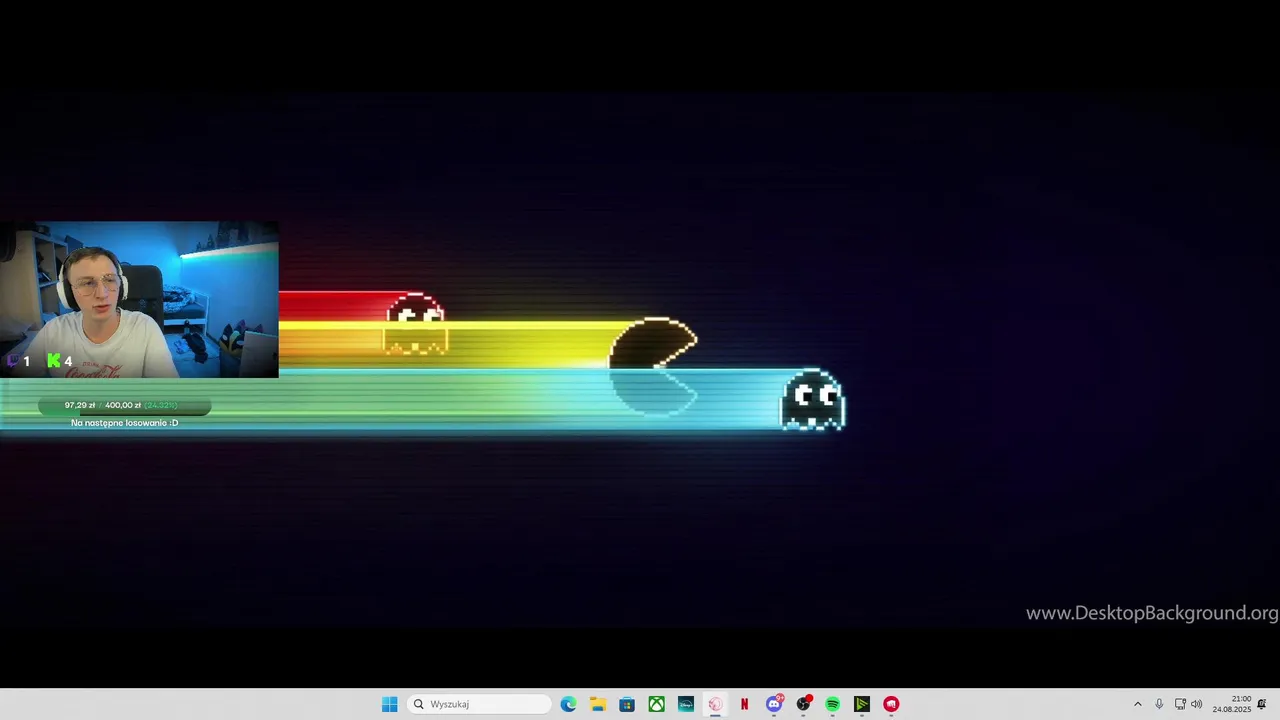
Task: Launch Microsoft Edge from taskbar
Action: point(569,704)
